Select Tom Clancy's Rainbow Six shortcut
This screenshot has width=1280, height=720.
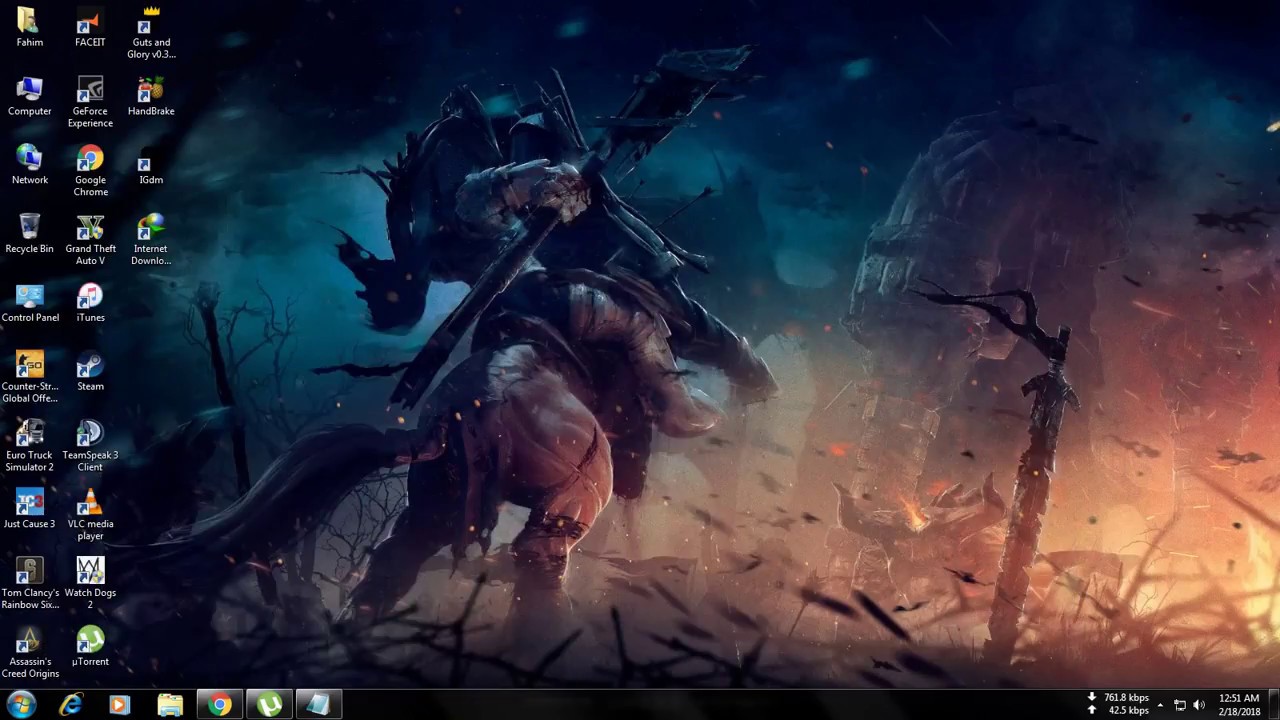[x=30, y=584]
